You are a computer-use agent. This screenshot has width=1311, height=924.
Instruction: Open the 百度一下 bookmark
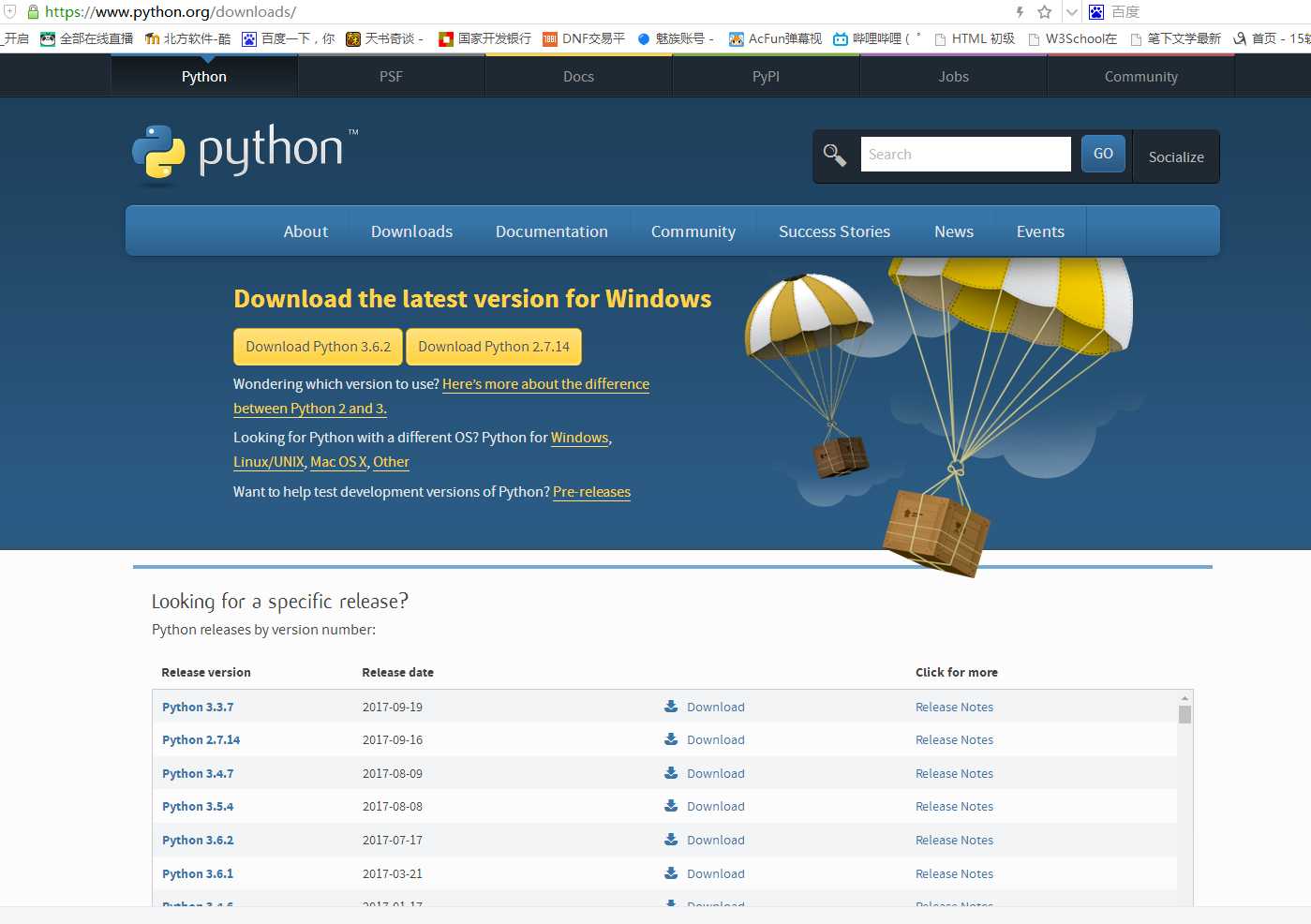tap(289, 38)
